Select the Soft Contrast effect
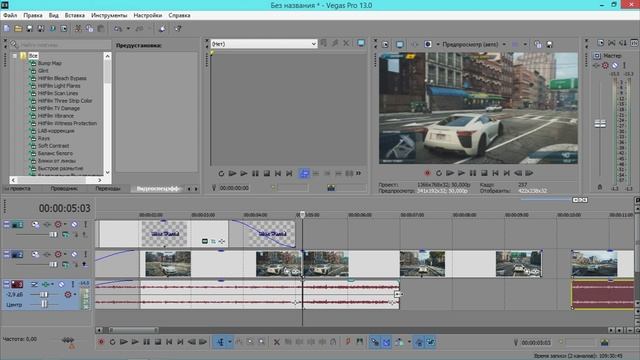This screenshot has height=360, width=640. 53,146
